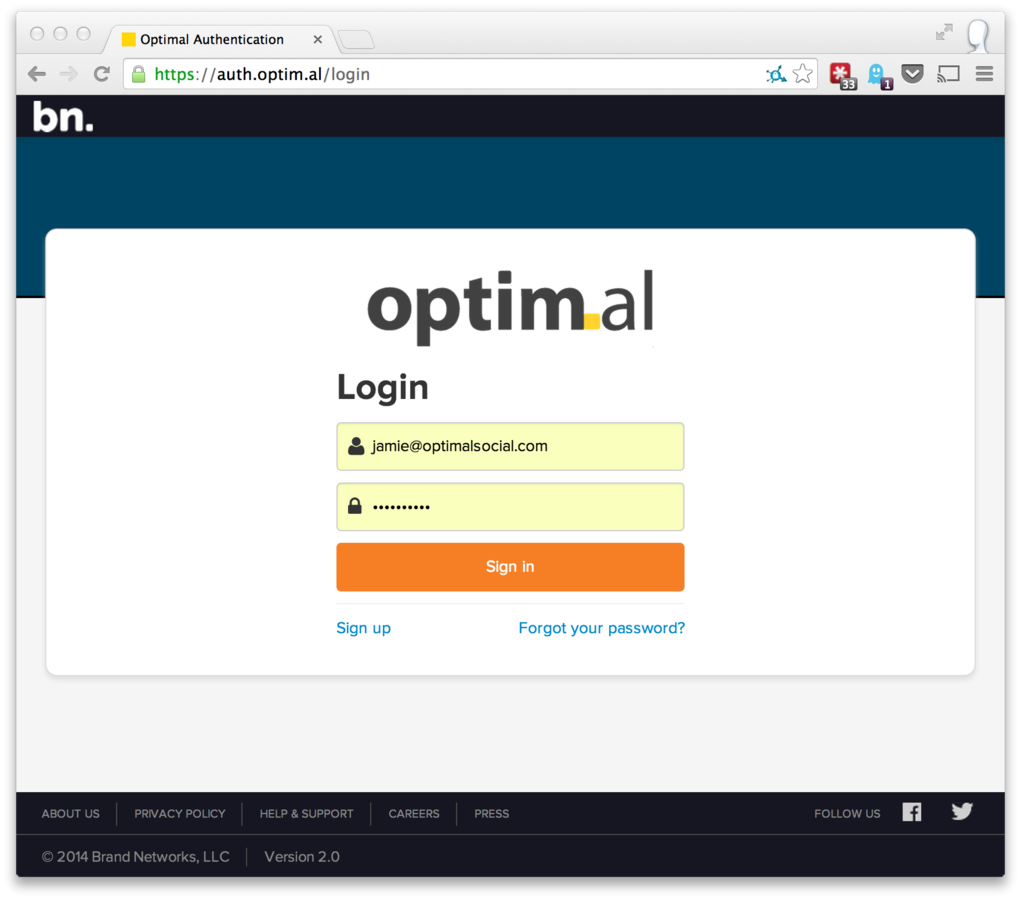Image resolution: width=1021 pixels, height=900 pixels.
Task: Click the address bar URL field
Action: tap(469, 74)
